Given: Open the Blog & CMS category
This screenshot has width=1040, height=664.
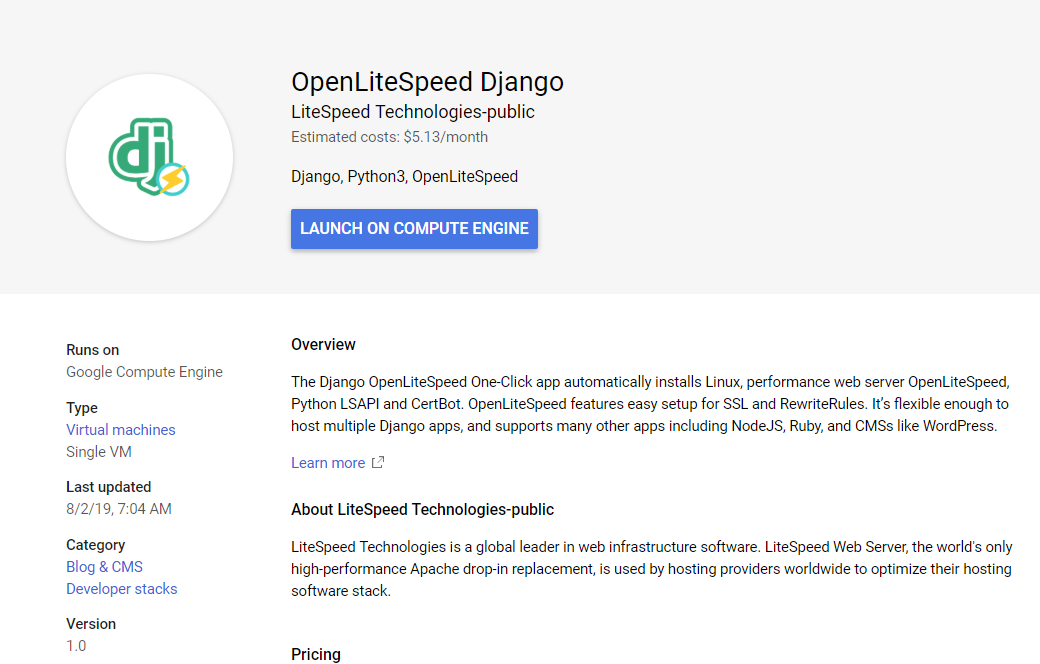Looking at the screenshot, I should tap(104, 567).
